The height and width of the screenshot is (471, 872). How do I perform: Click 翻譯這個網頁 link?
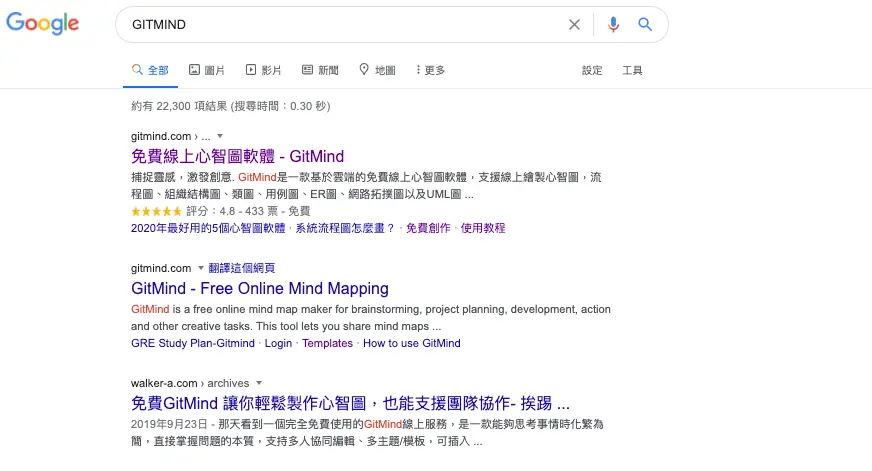click(242, 268)
